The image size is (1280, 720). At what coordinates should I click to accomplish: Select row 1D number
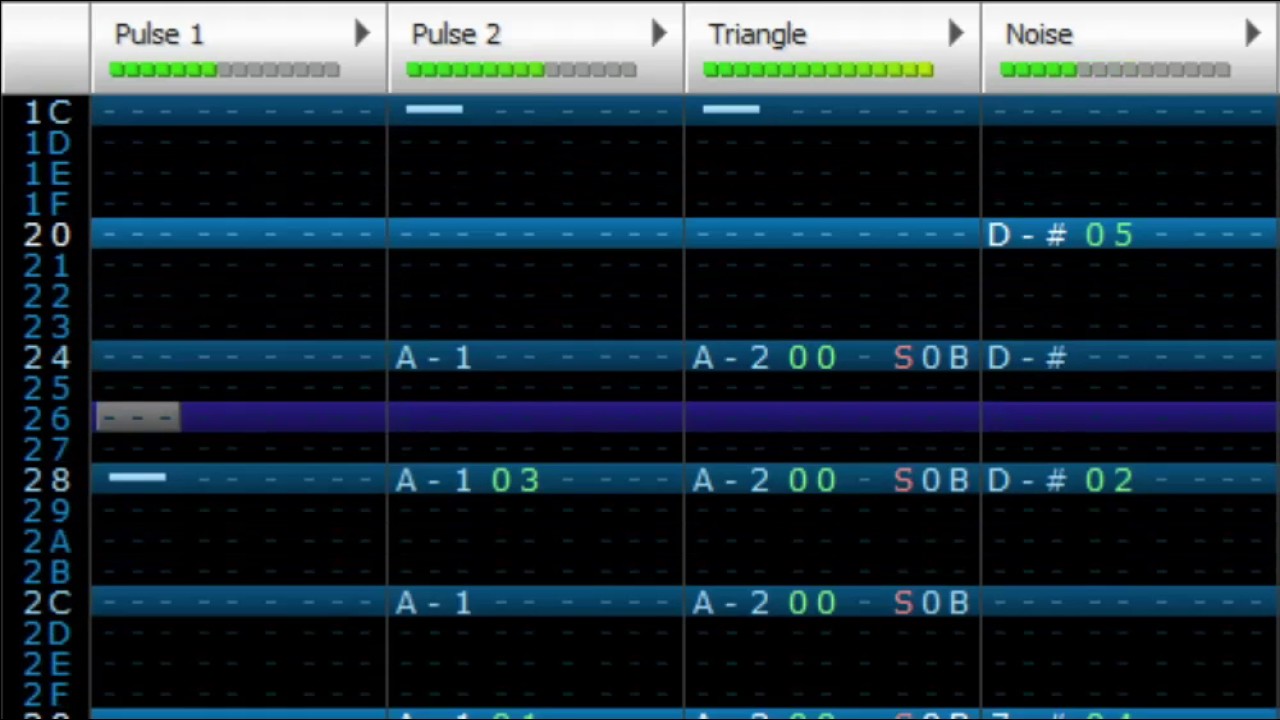point(47,143)
